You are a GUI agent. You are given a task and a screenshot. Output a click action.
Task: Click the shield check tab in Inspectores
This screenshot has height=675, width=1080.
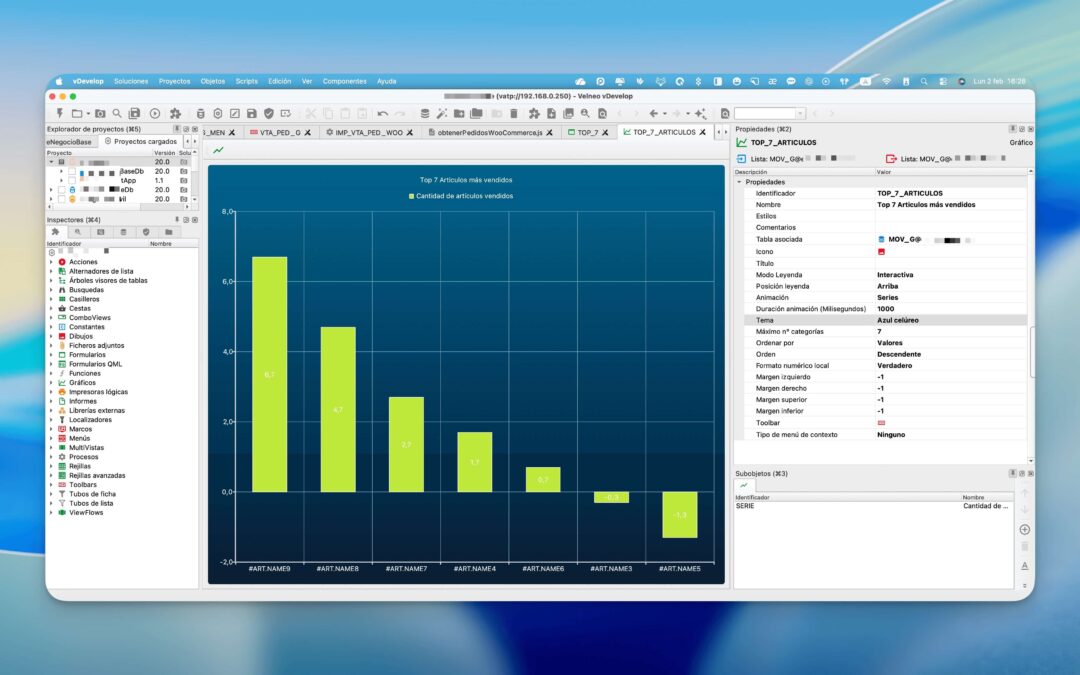coord(146,232)
